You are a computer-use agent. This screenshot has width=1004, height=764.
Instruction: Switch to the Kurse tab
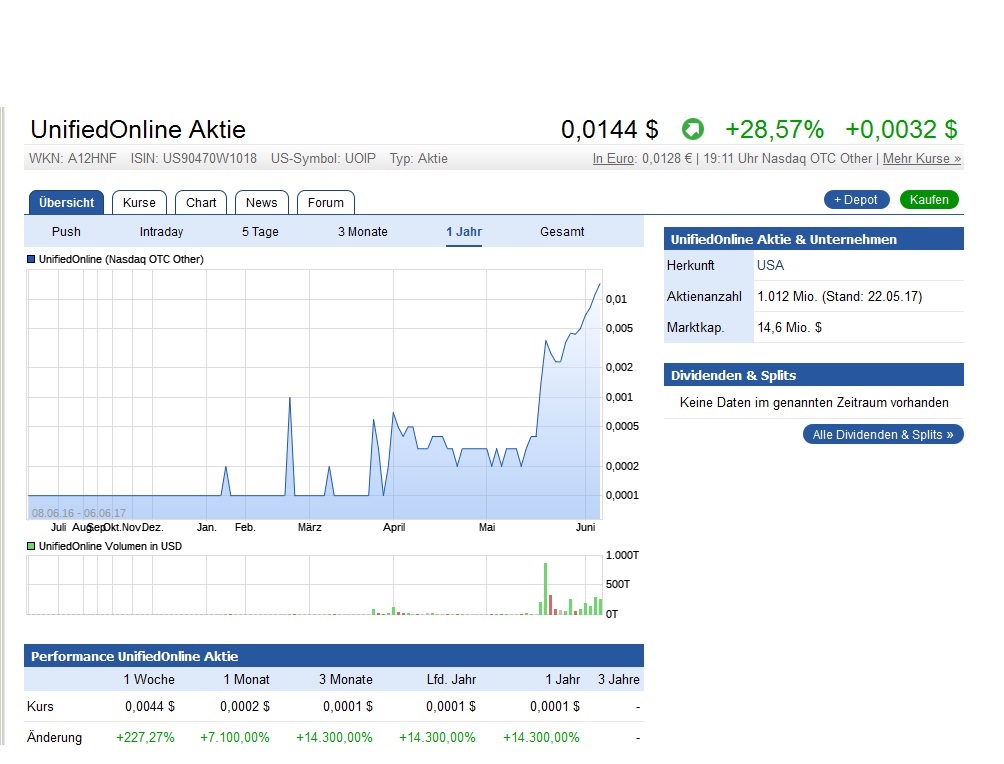click(139, 202)
